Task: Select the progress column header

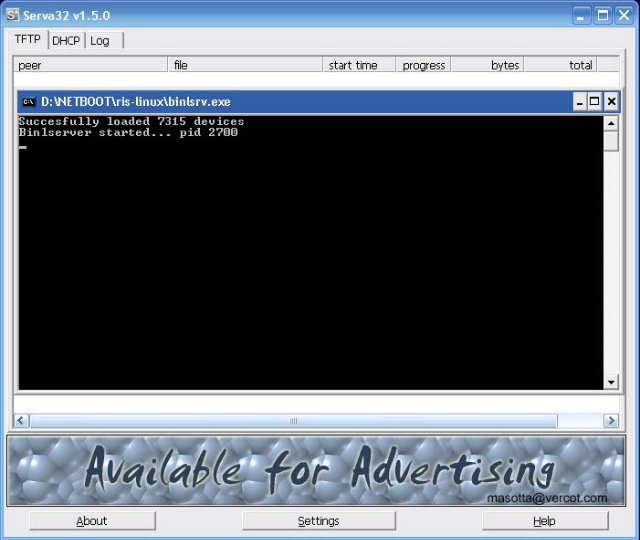Action: tap(423, 65)
